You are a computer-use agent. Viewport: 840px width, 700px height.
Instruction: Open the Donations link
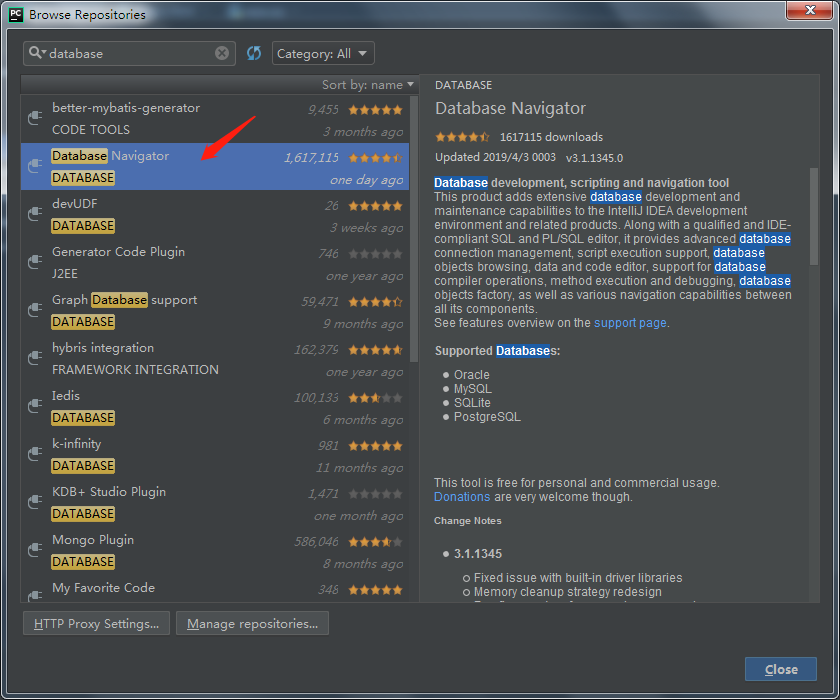pos(462,497)
